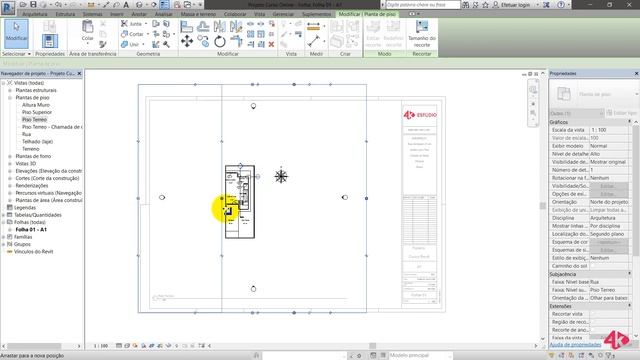This screenshot has height=360, width=640.
Task: Click the Cortar geometry tool
Action: coord(133,34)
